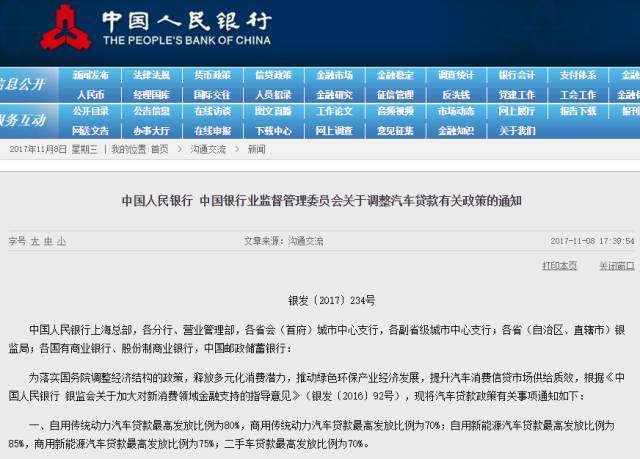The height and width of the screenshot is (459, 640).
Task: Select 调查统计 navigation link
Action: (456, 75)
